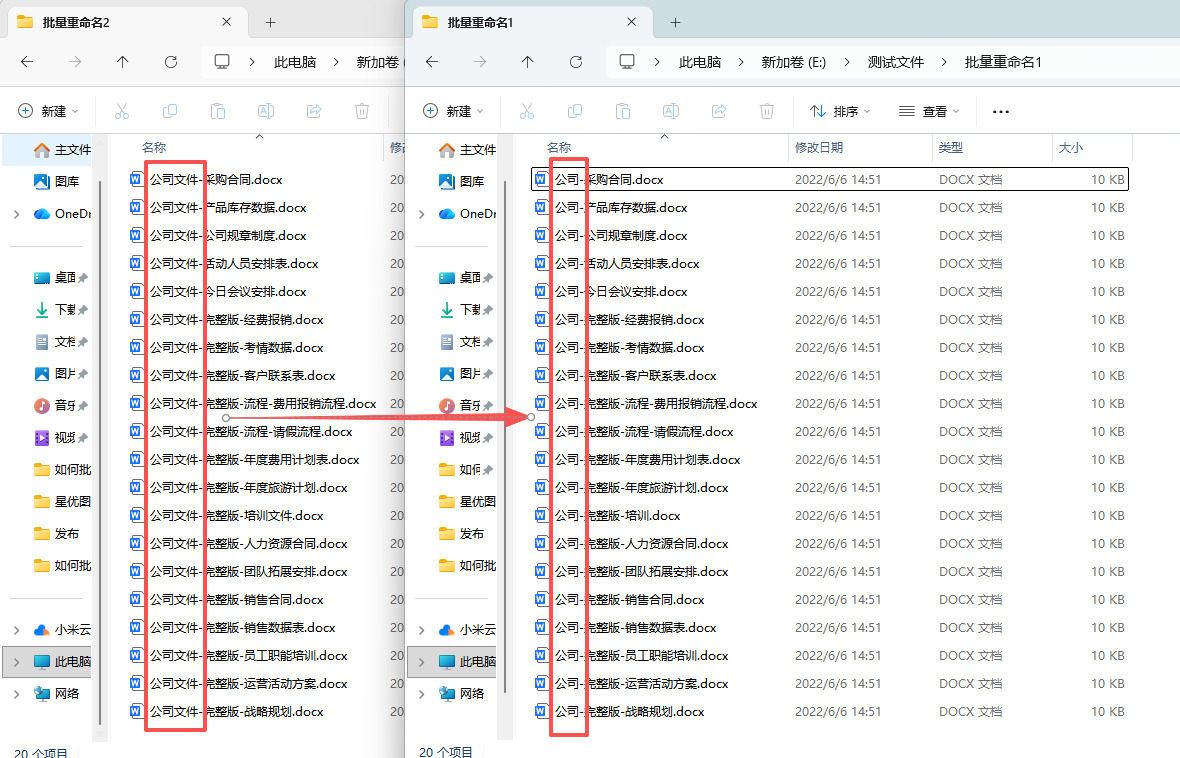Expand OneDrive in 批量重命名2 sidebar
1180x758 pixels.
(x=17, y=214)
